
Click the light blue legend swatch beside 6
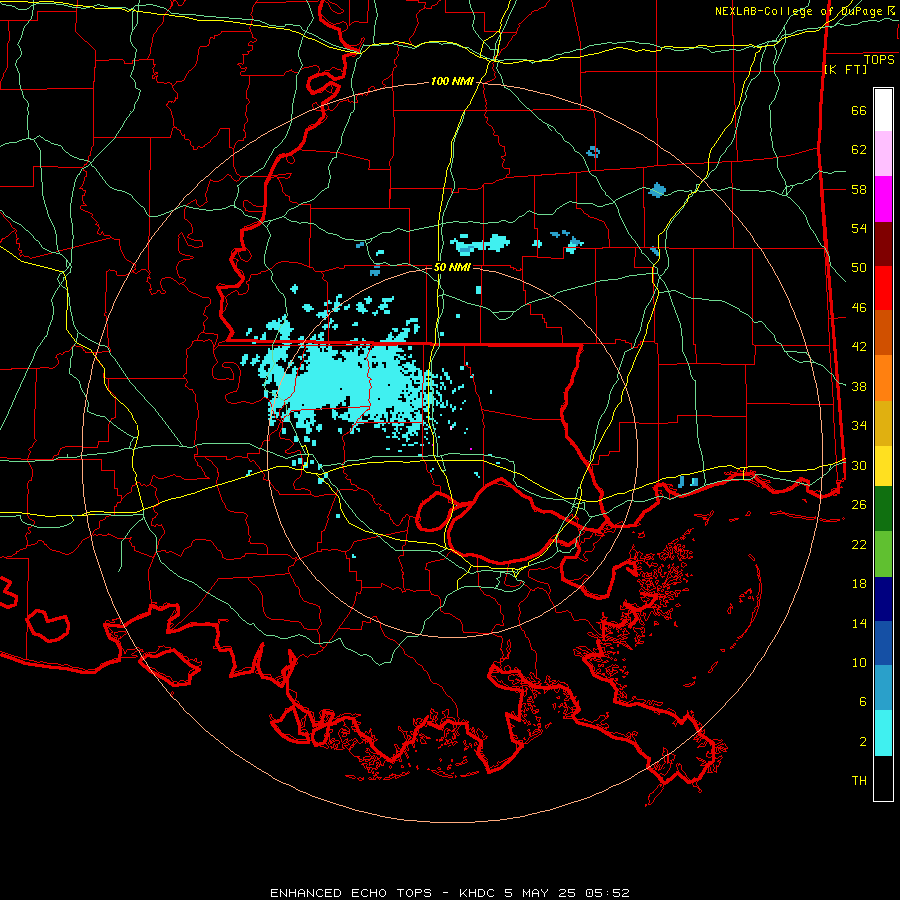883,688
